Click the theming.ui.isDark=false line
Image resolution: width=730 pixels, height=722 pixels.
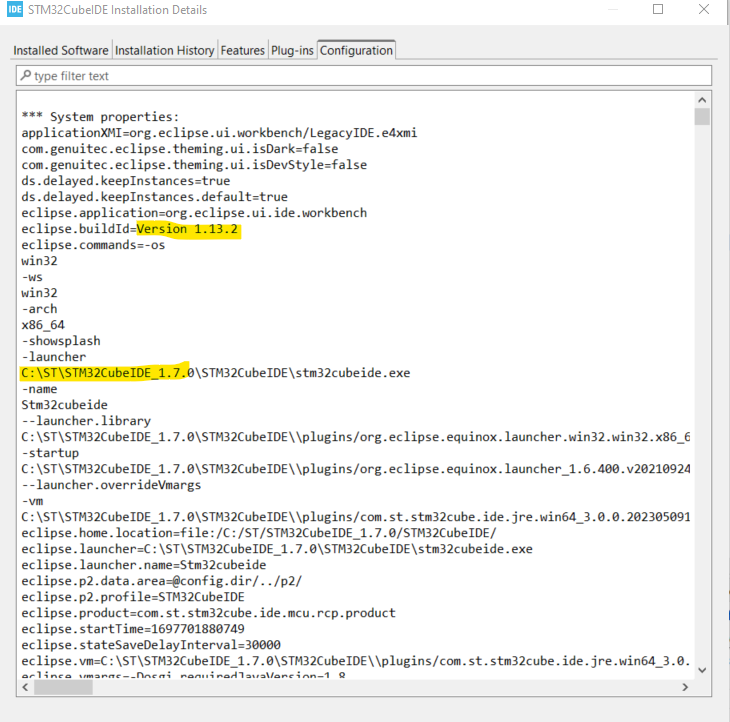[180, 149]
